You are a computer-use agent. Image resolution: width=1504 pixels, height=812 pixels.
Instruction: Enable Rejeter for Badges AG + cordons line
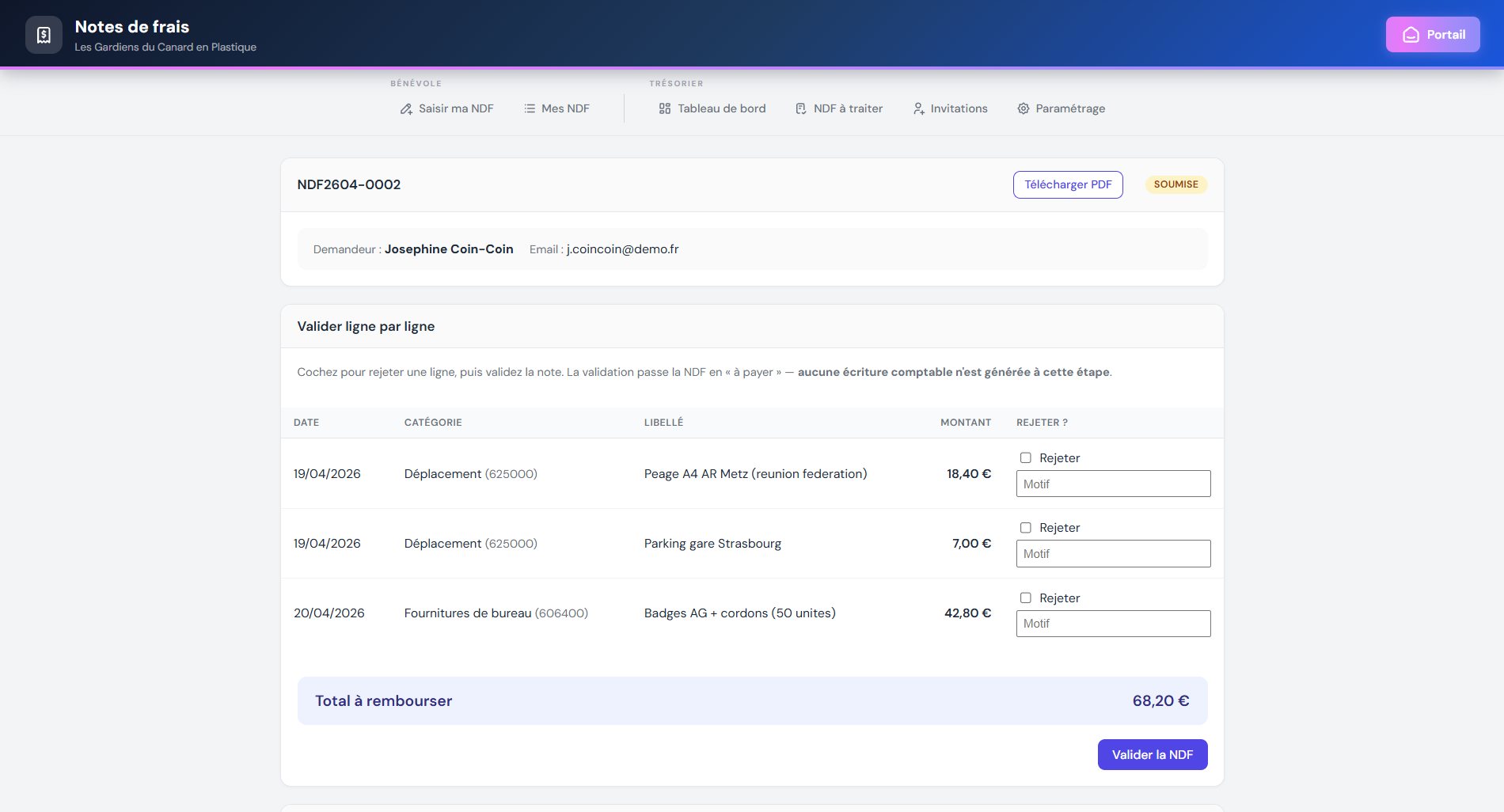[x=1026, y=598]
